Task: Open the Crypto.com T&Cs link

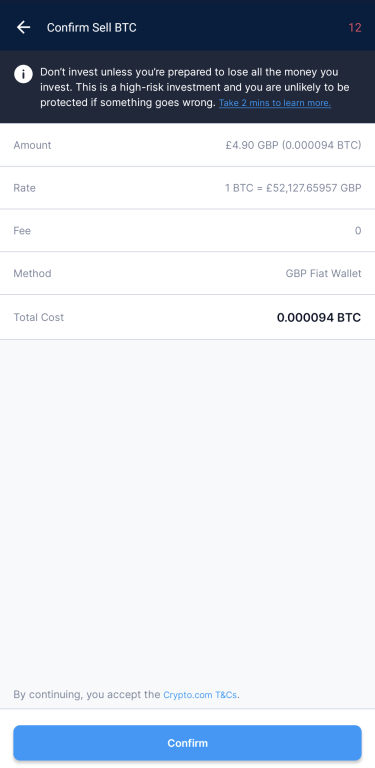Action: 201,695
